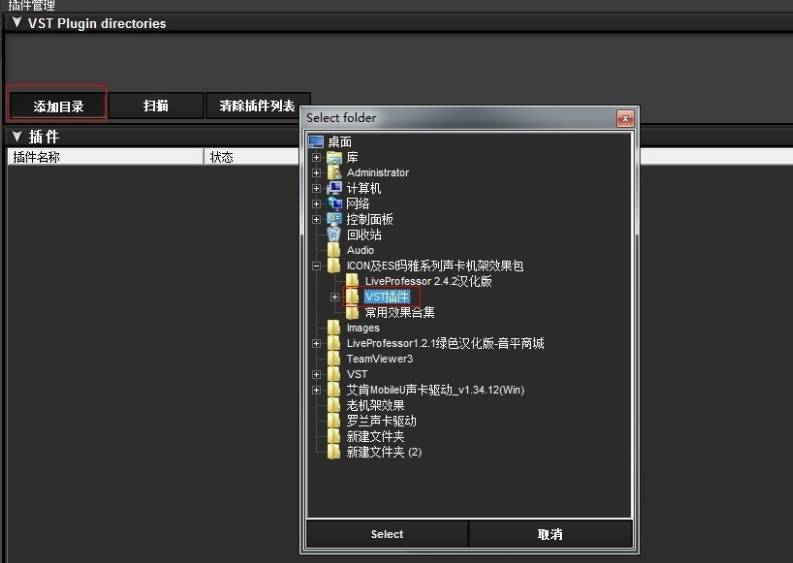
Task: Expand the 网络 tree node
Action: [x=317, y=204]
